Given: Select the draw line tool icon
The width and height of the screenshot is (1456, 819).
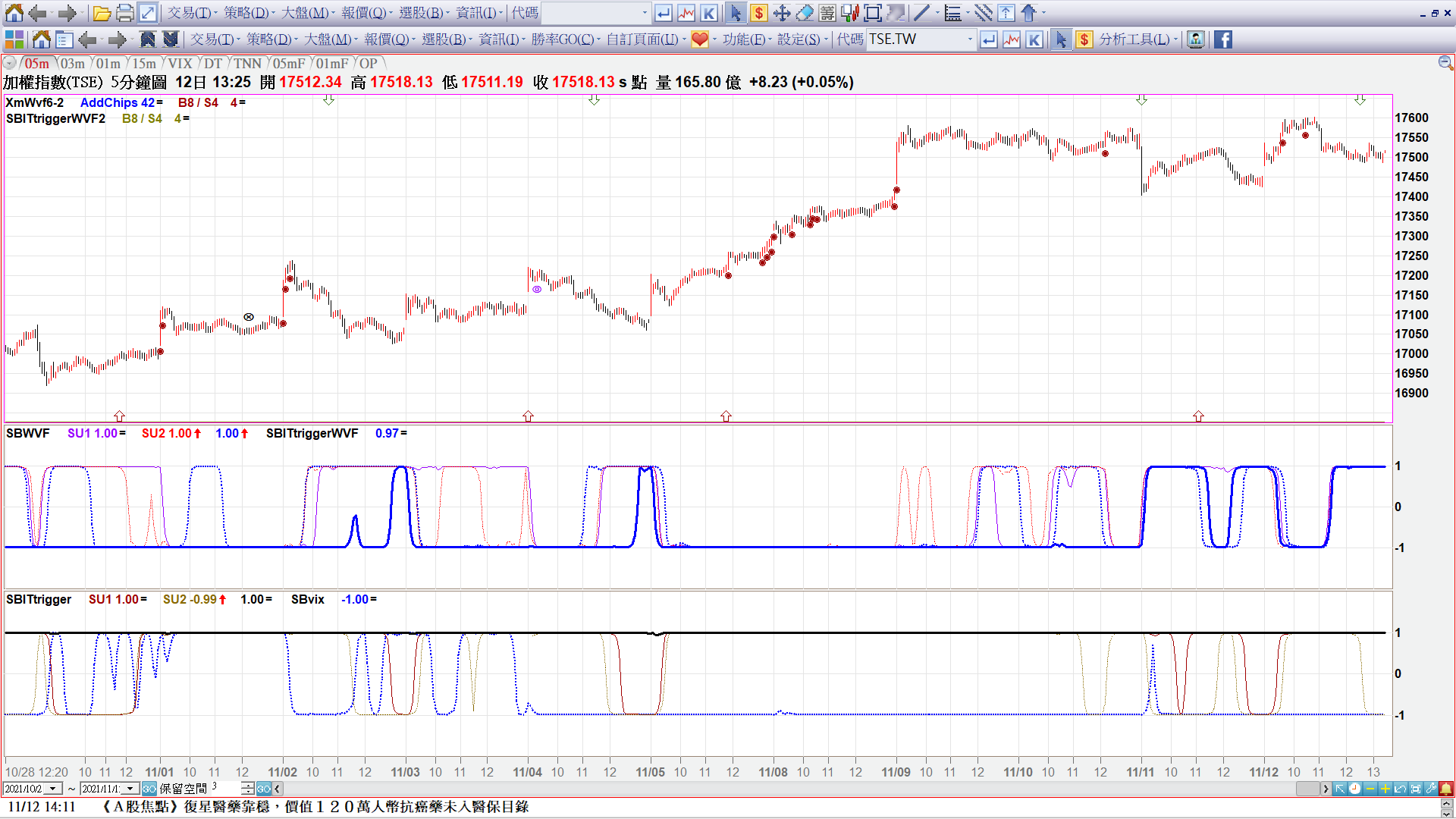Looking at the screenshot, I should click(921, 13).
